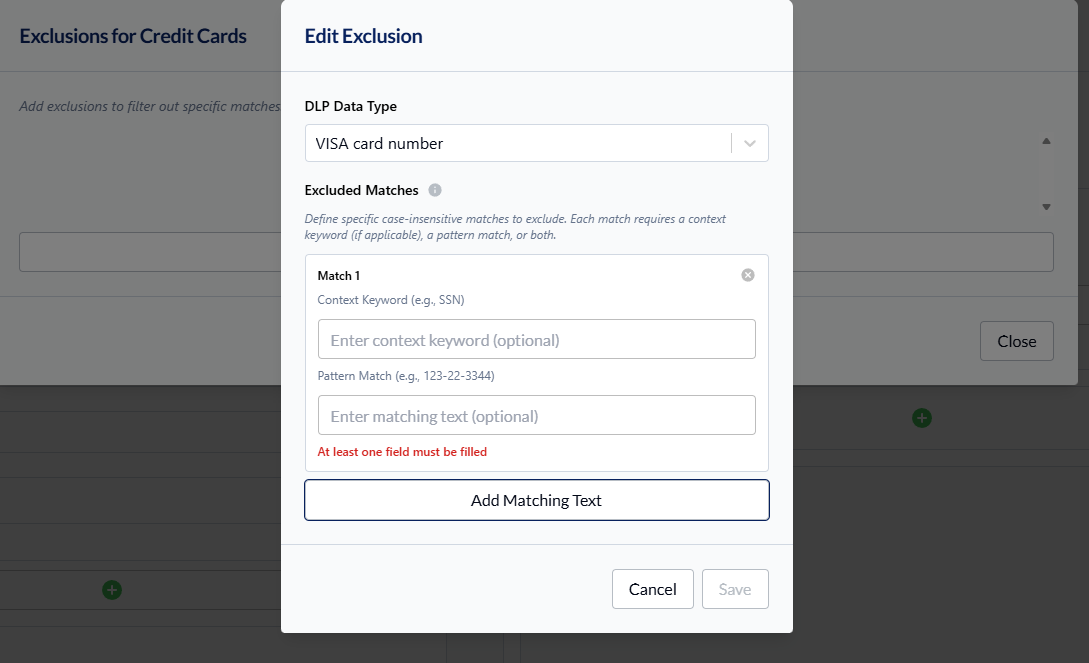1089x663 pixels.
Task: Click the Match 1 label
Action: (338, 275)
